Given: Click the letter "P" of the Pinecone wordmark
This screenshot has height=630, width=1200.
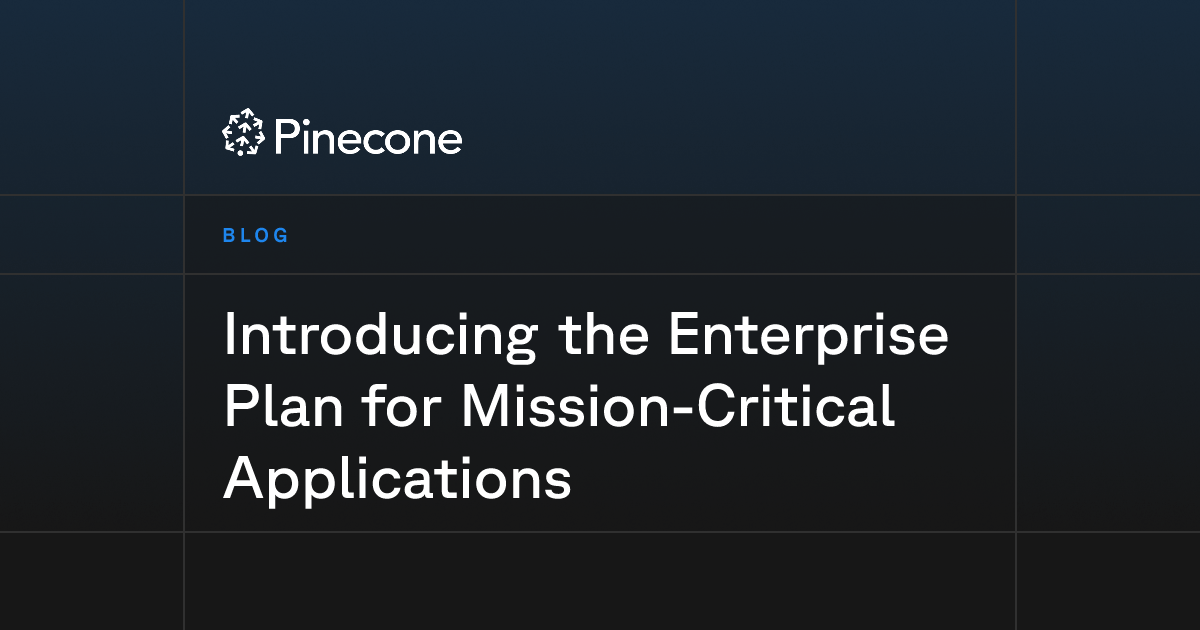Looking at the screenshot, I should click(x=286, y=137).
